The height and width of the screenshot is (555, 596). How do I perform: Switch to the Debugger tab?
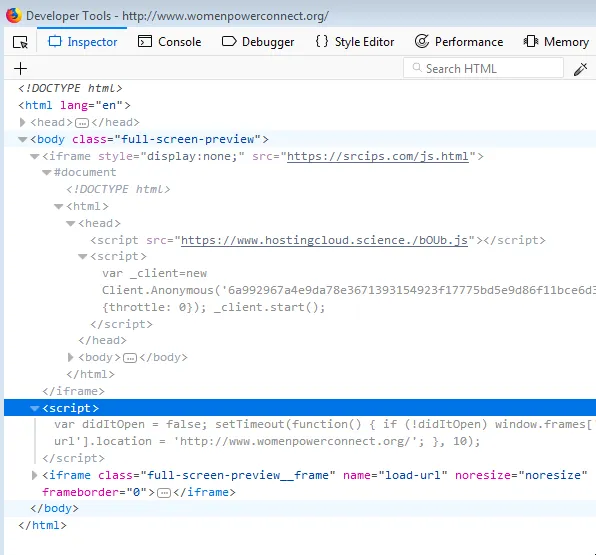point(258,42)
